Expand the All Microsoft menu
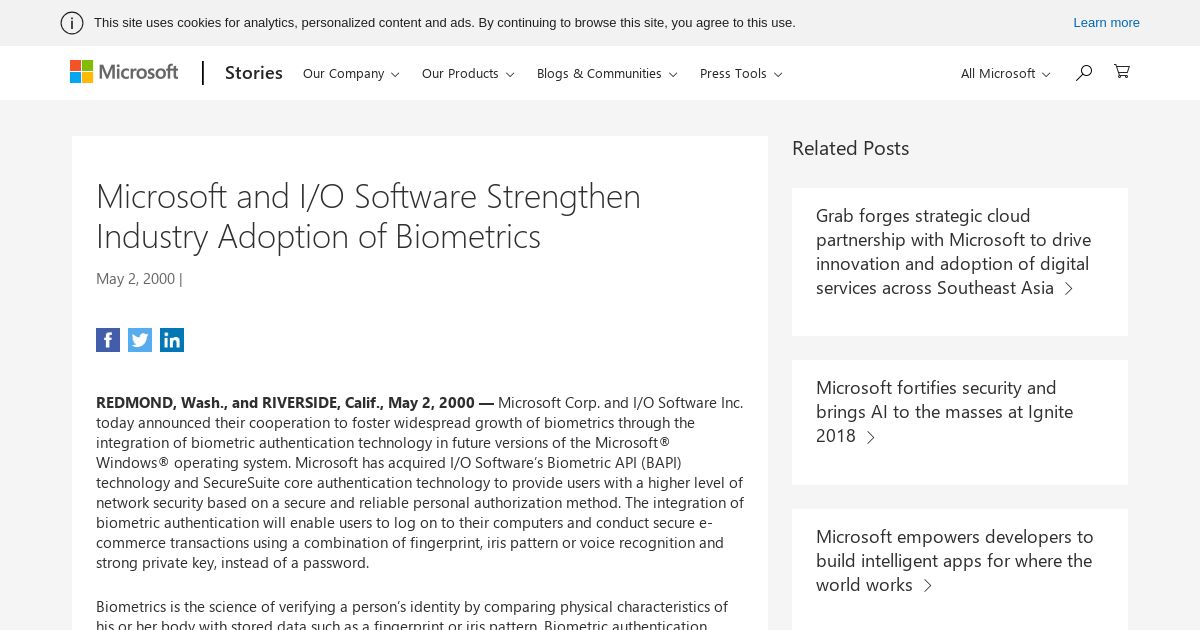Viewport: 1200px width, 630px height. (x=1005, y=73)
